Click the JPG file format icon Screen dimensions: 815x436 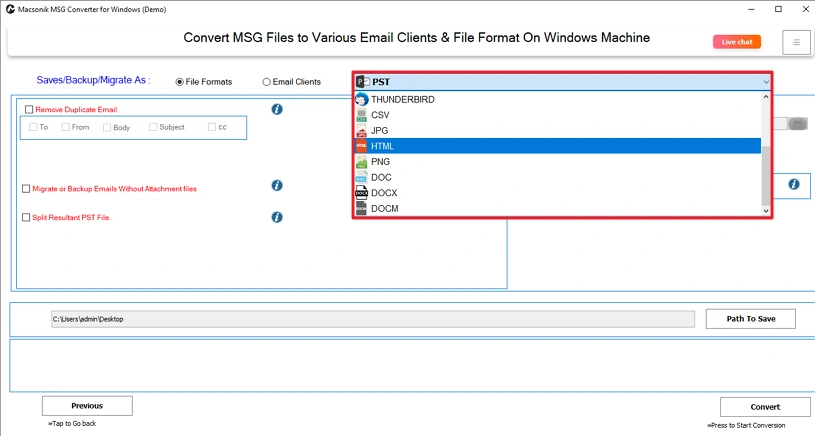[x=362, y=131]
